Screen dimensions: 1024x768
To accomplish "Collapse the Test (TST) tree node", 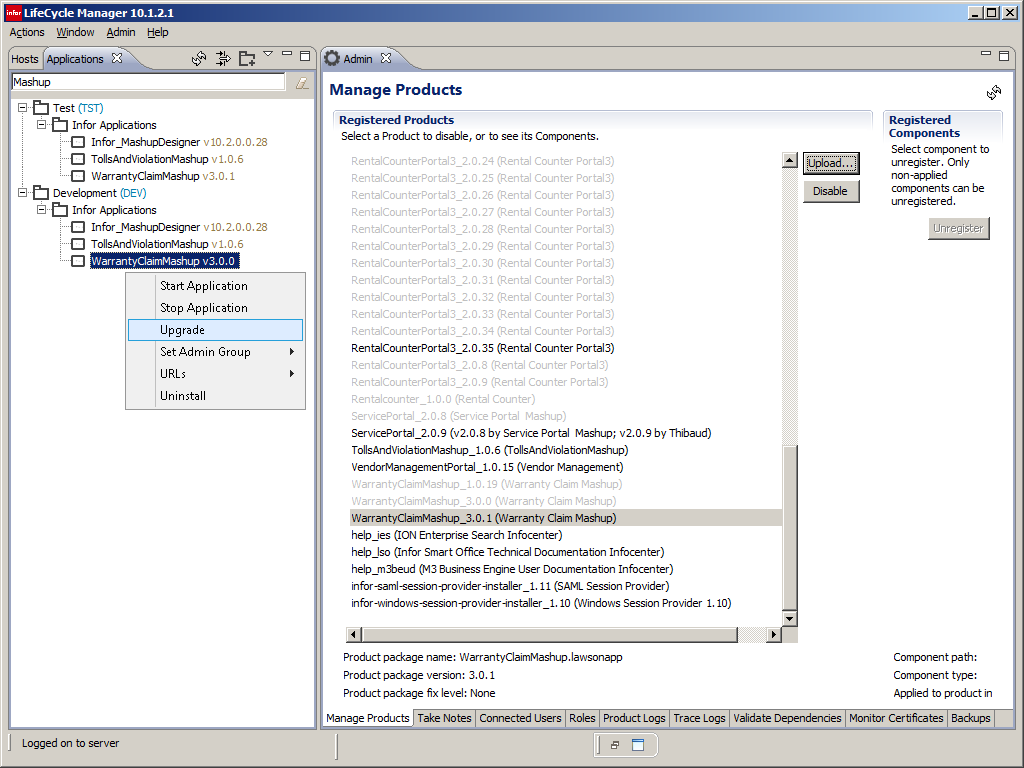I will coord(23,108).
